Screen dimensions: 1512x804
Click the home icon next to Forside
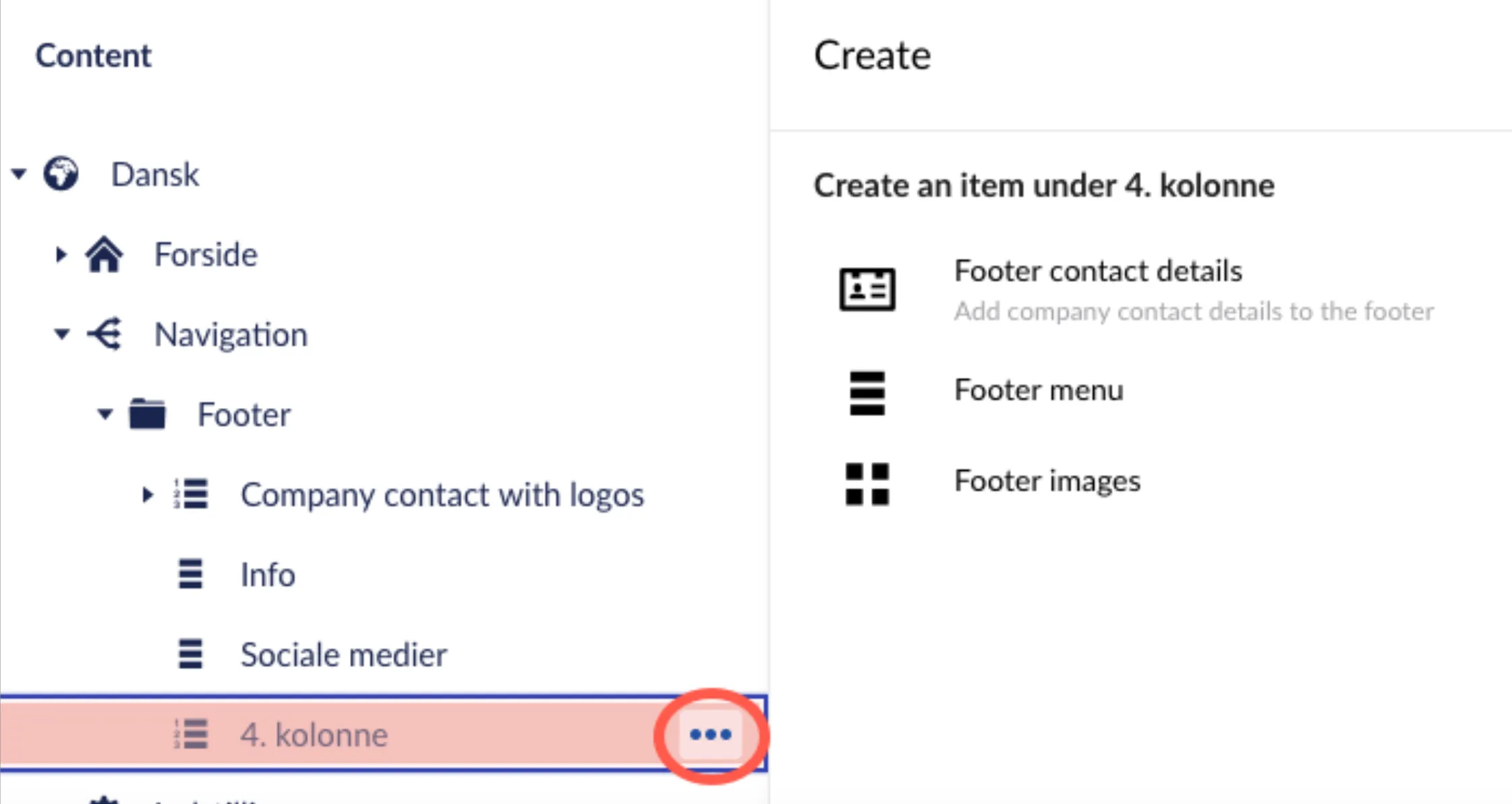(x=105, y=254)
